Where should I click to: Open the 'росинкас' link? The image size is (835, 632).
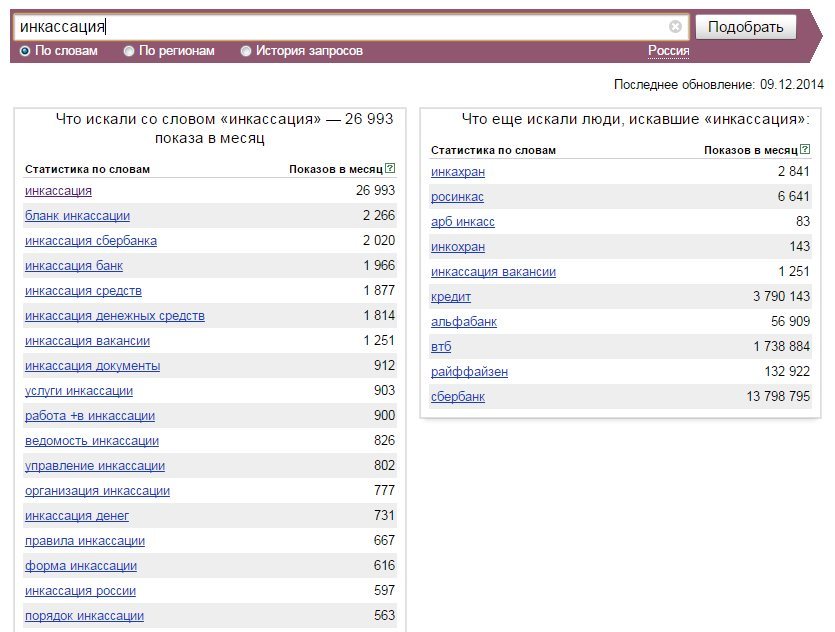(457, 197)
